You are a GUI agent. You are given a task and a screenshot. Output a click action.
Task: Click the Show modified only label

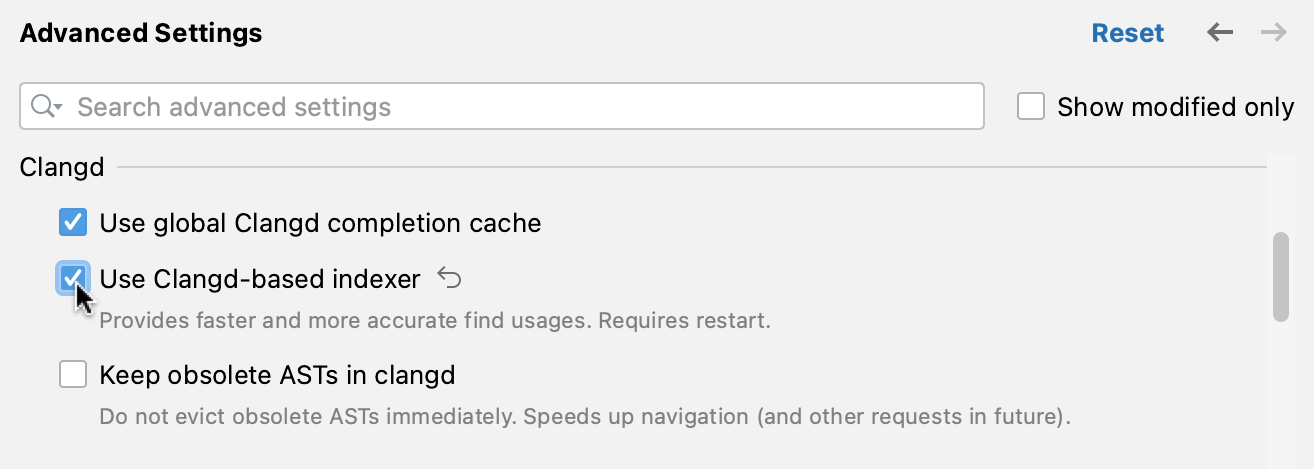[1175, 107]
